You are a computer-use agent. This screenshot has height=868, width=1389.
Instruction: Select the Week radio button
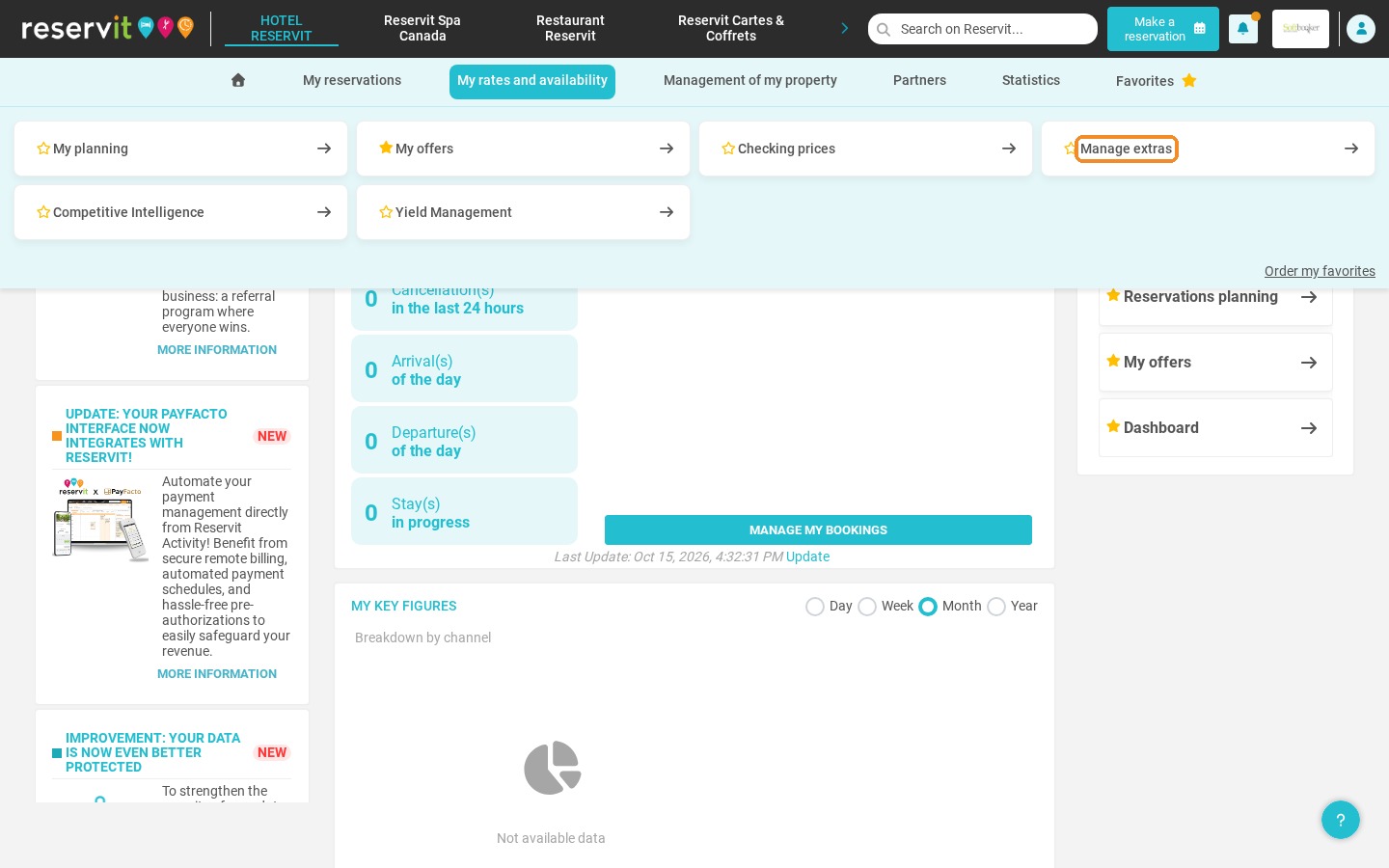click(867, 607)
